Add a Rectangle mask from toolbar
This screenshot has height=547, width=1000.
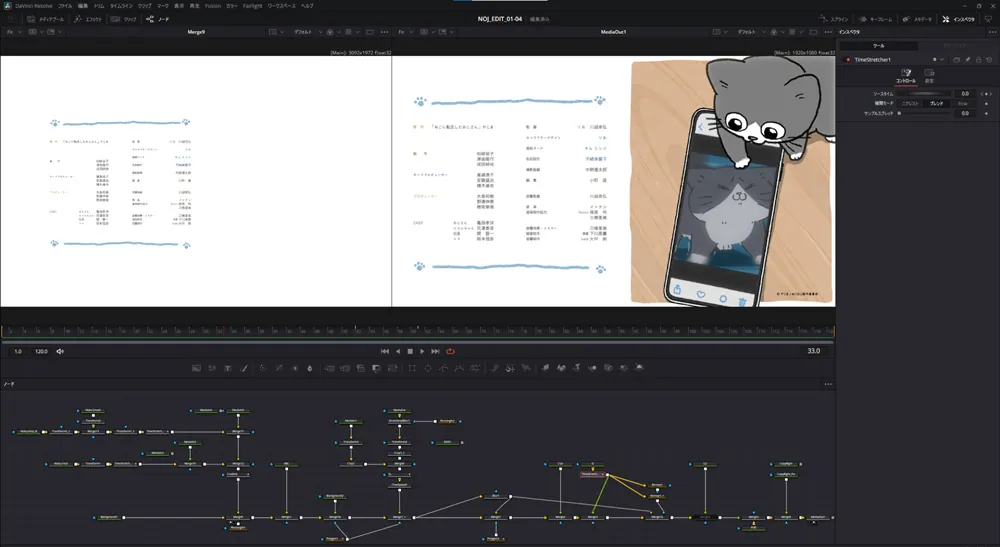tap(412, 368)
